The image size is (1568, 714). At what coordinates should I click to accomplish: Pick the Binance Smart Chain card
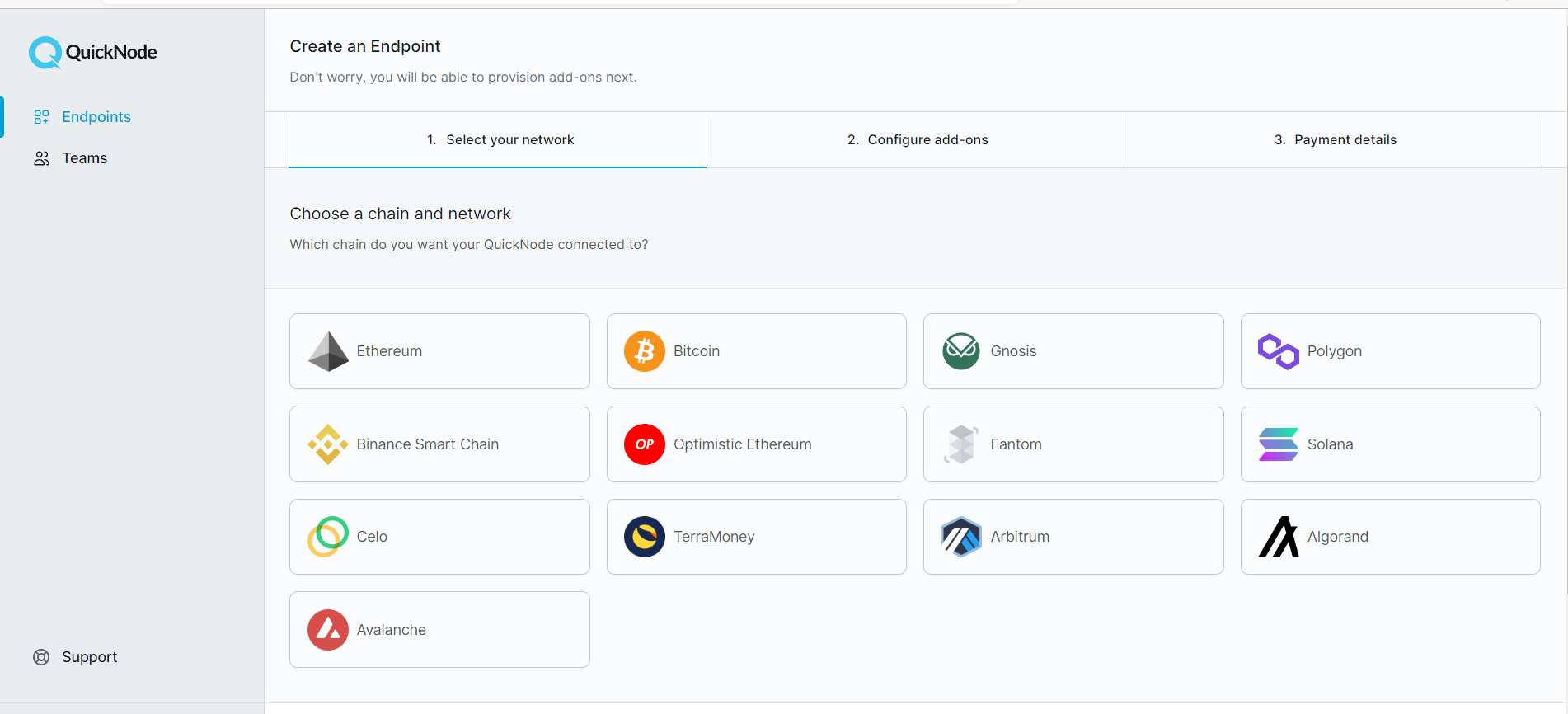(x=439, y=444)
